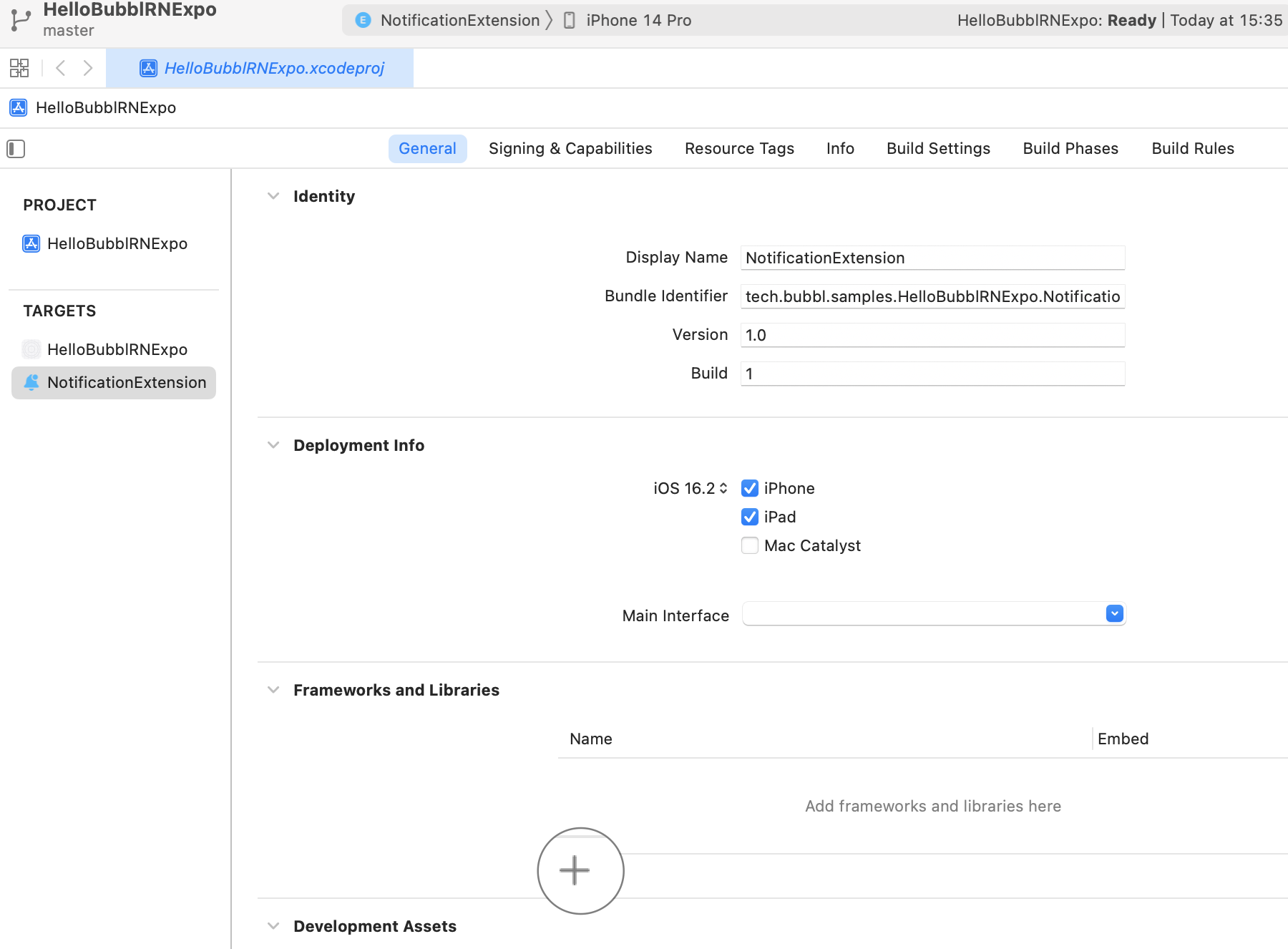Switch to the General tab
Screen dimensions: 1288x949
tap(427, 149)
